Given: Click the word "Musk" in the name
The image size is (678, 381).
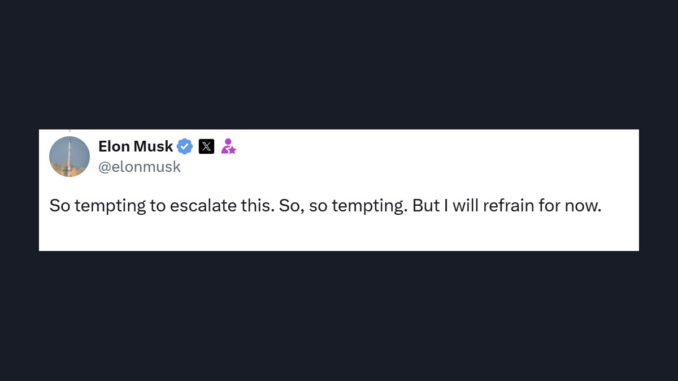Looking at the screenshot, I should 153,146.
